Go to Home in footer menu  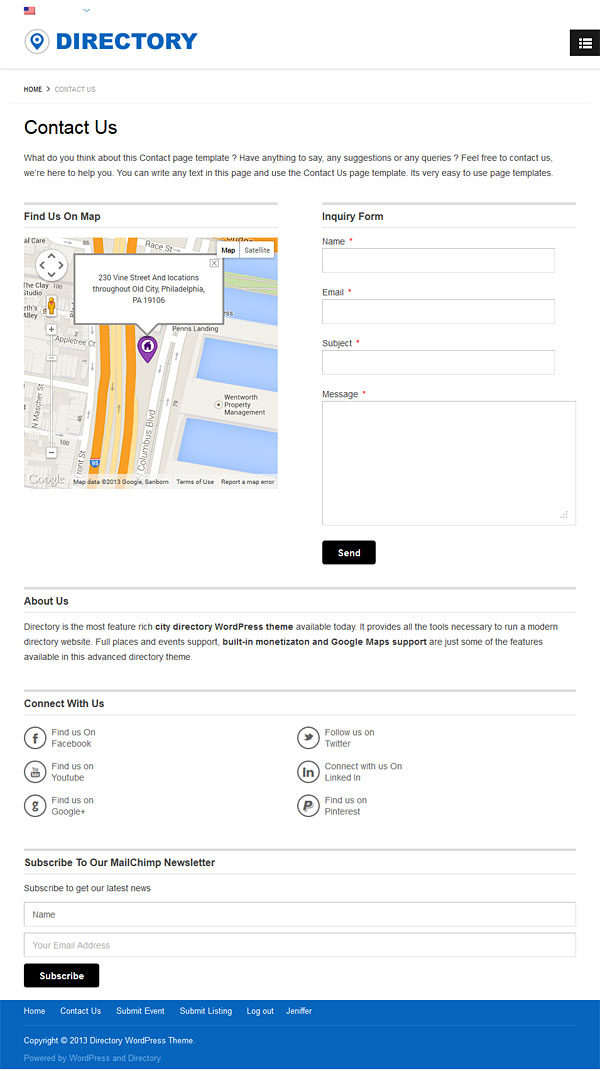coord(34,1011)
